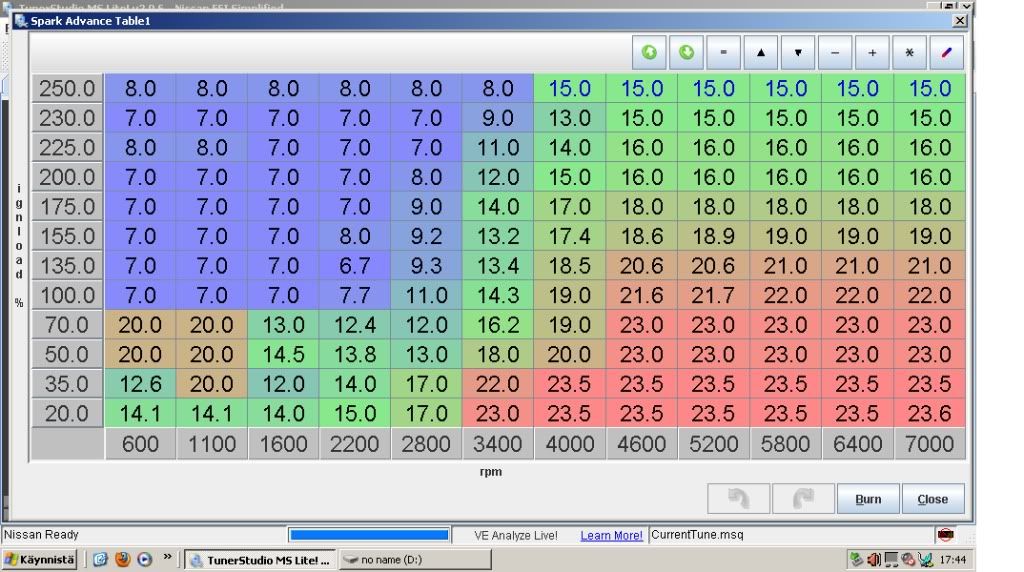Click the interpolate pen toolbar button
Viewport: 1024px width, 572px height.
click(947, 52)
